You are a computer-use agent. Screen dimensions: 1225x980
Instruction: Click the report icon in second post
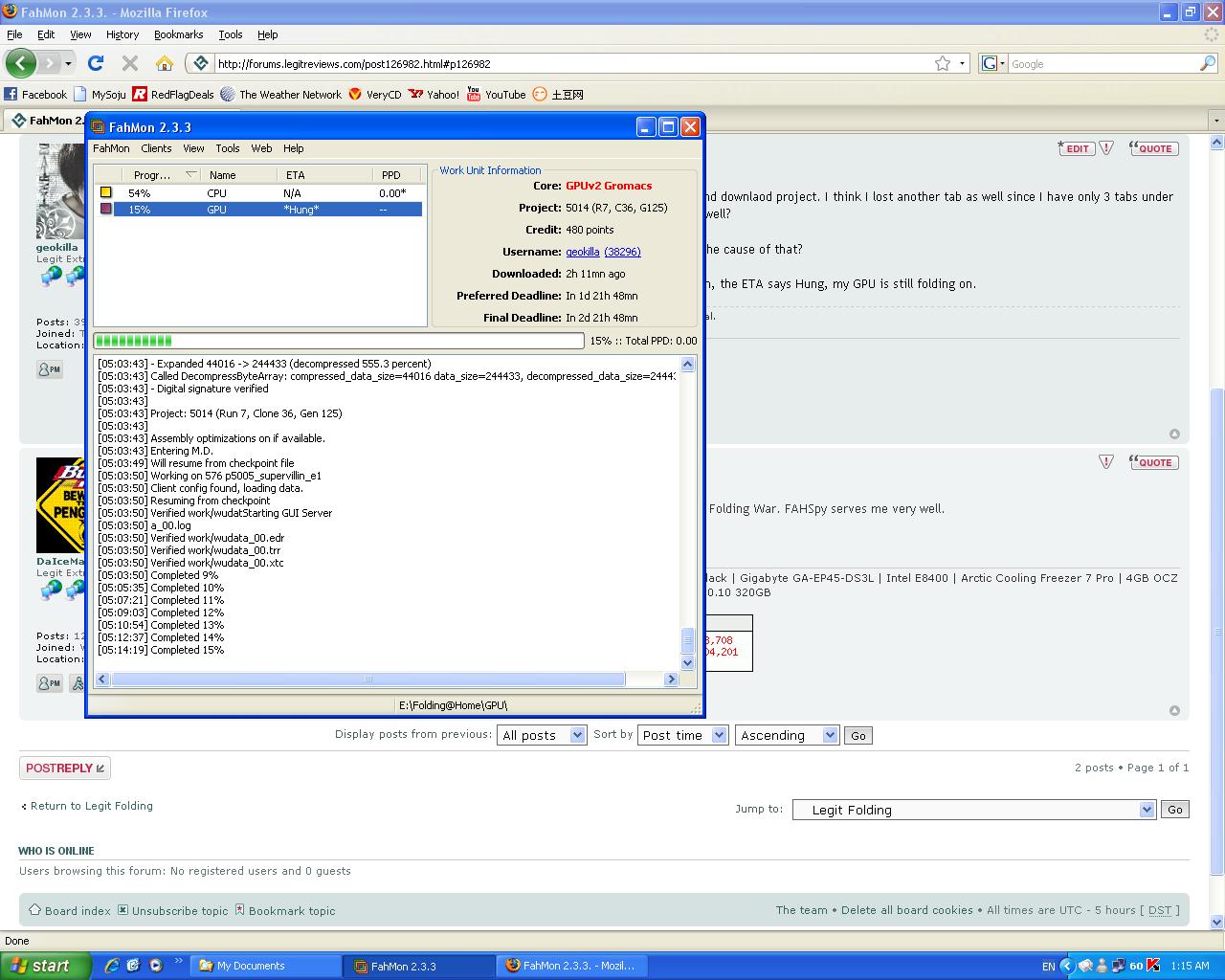click(1106, 462)
